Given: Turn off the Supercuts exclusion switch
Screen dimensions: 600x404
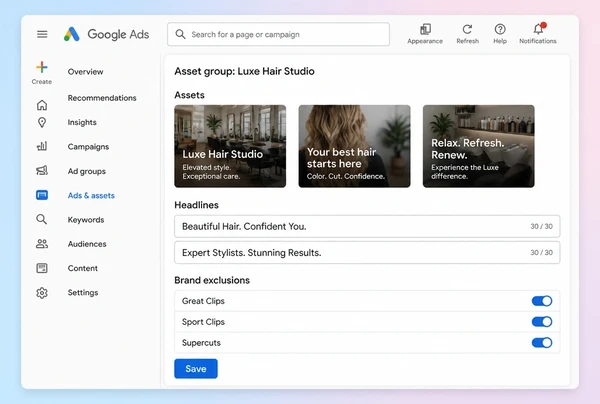Looking at the screenshot, I should pyautogui.click(x=542, y=343).
